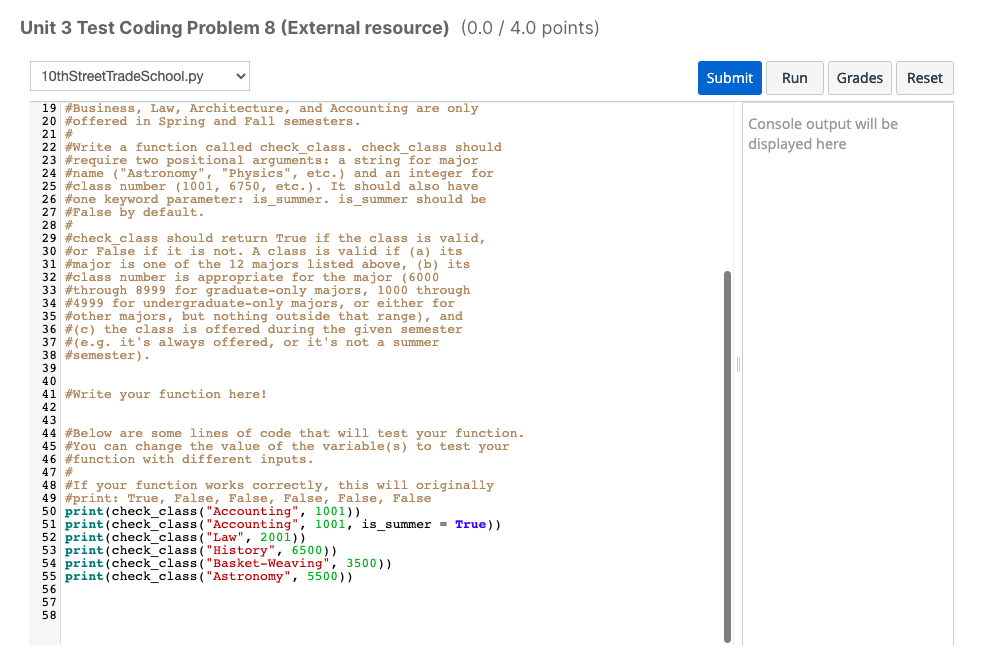Click the check_class "Law", 2001 line
This screenshot has width=1002, height=669.
(185, 537)
